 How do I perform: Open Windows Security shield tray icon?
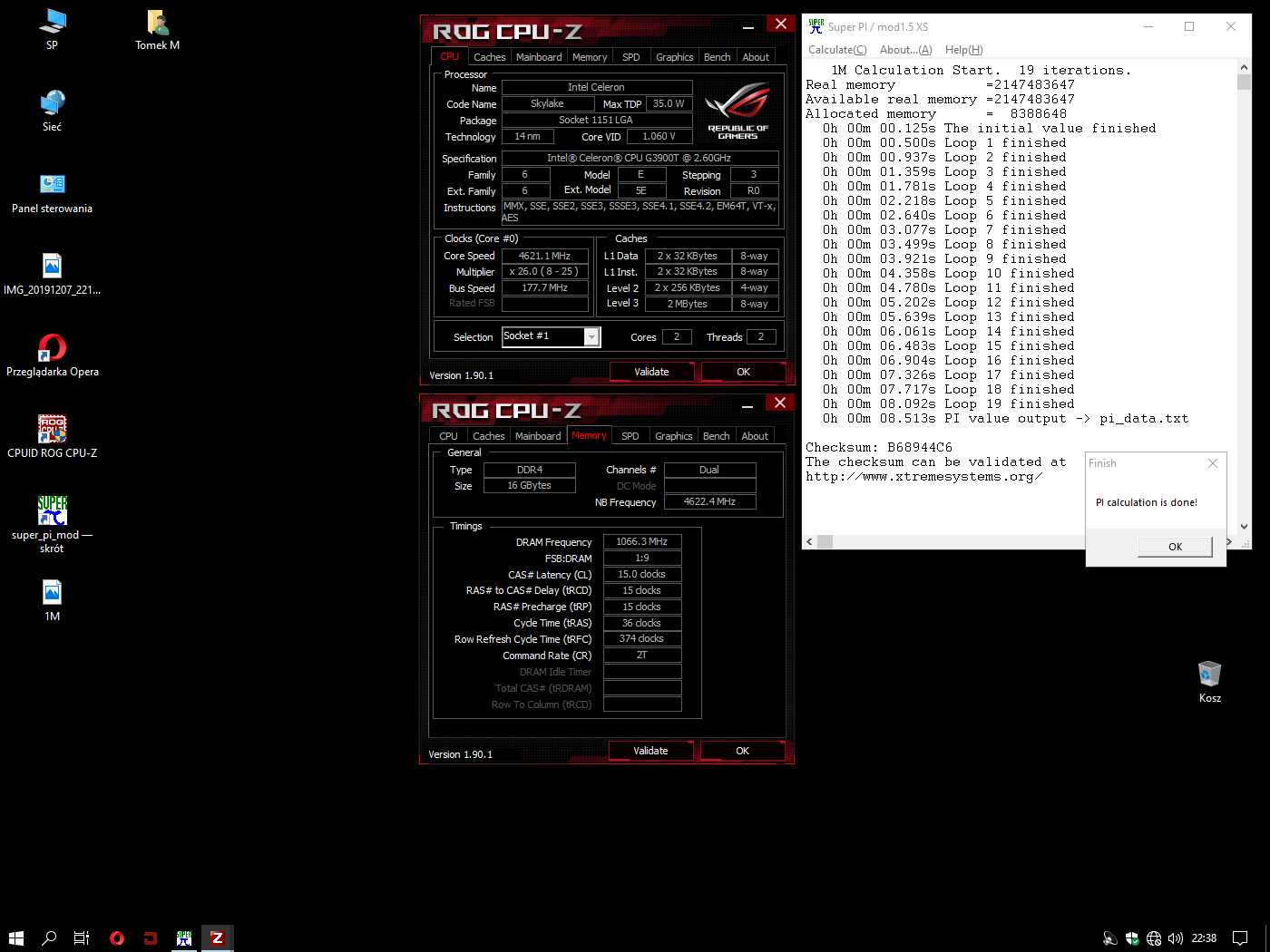click(1132, 938)
